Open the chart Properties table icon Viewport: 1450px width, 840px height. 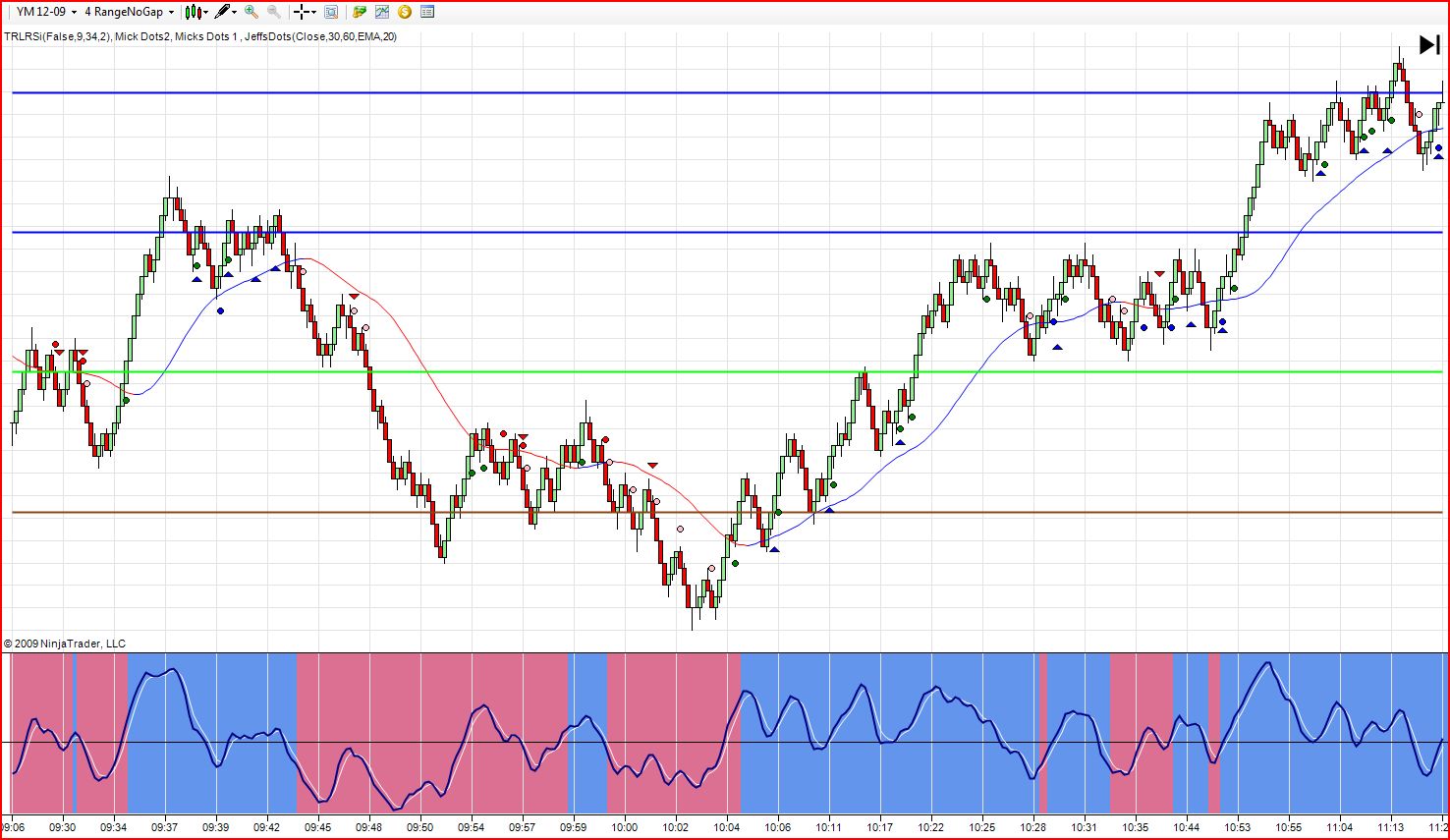427,12
